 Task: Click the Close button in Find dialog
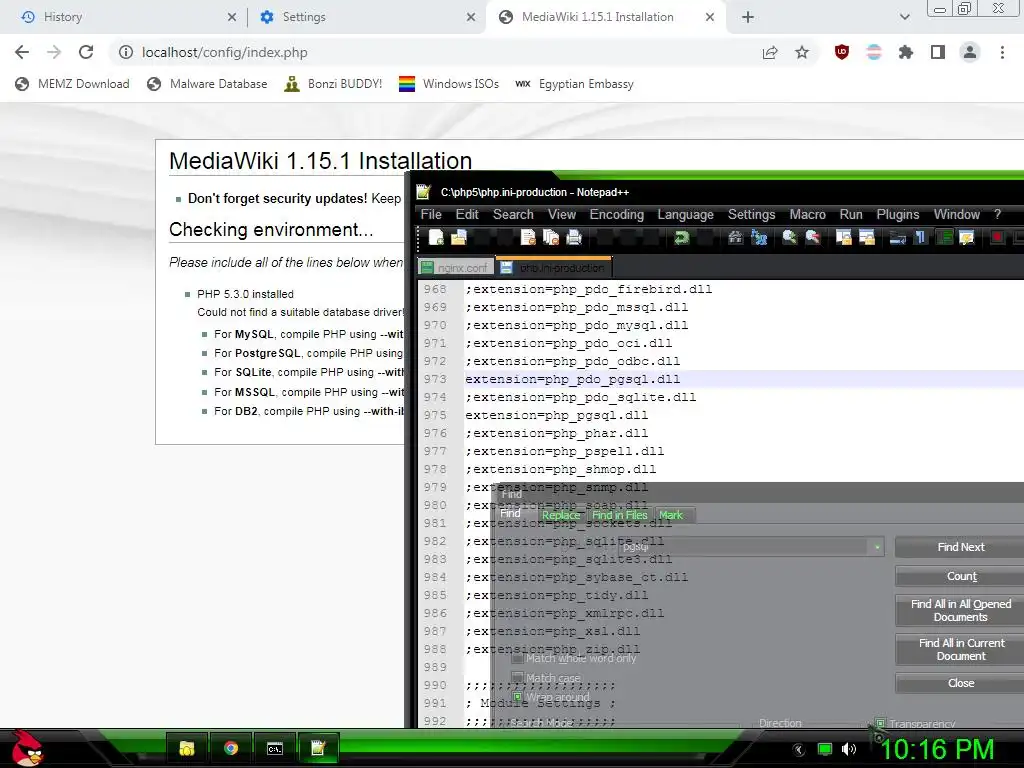click(x=961, y=682)
